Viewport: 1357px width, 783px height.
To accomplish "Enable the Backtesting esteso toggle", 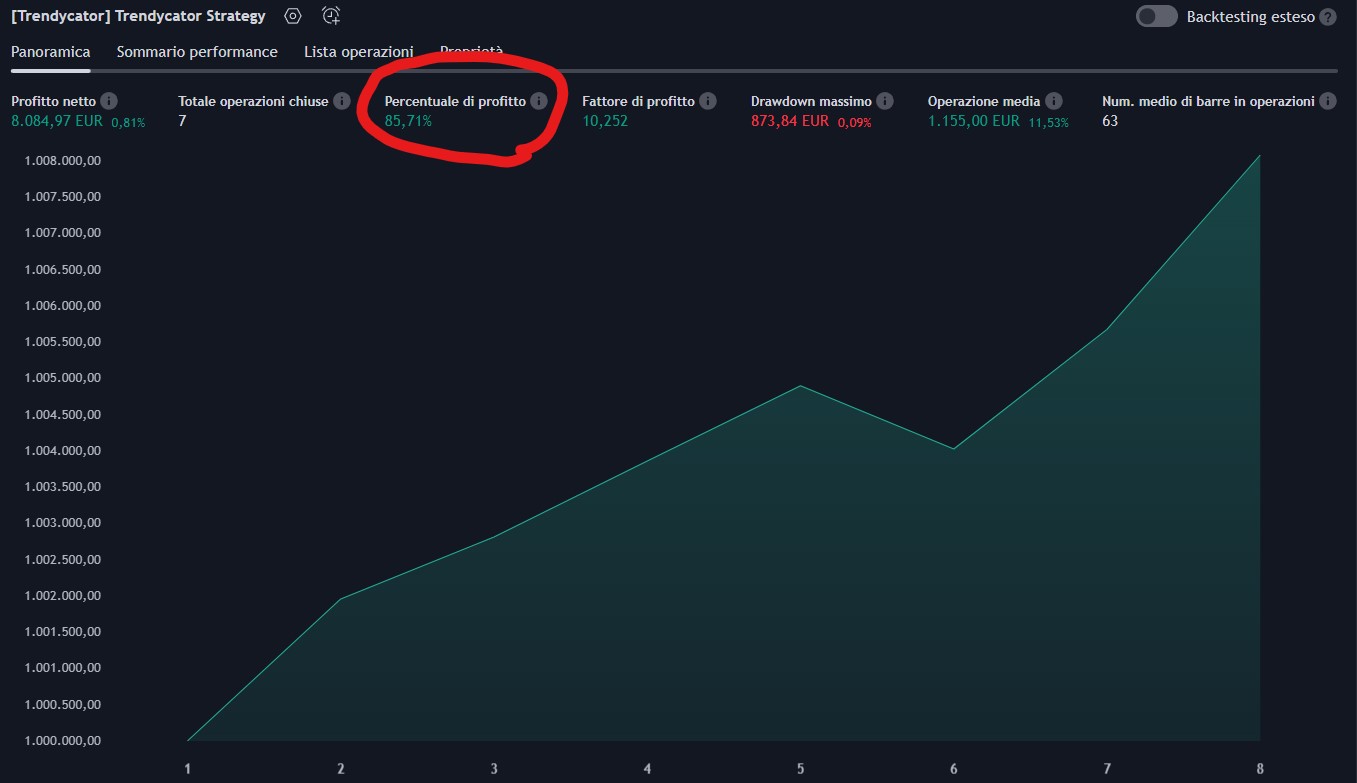I will pos(1156,17).
